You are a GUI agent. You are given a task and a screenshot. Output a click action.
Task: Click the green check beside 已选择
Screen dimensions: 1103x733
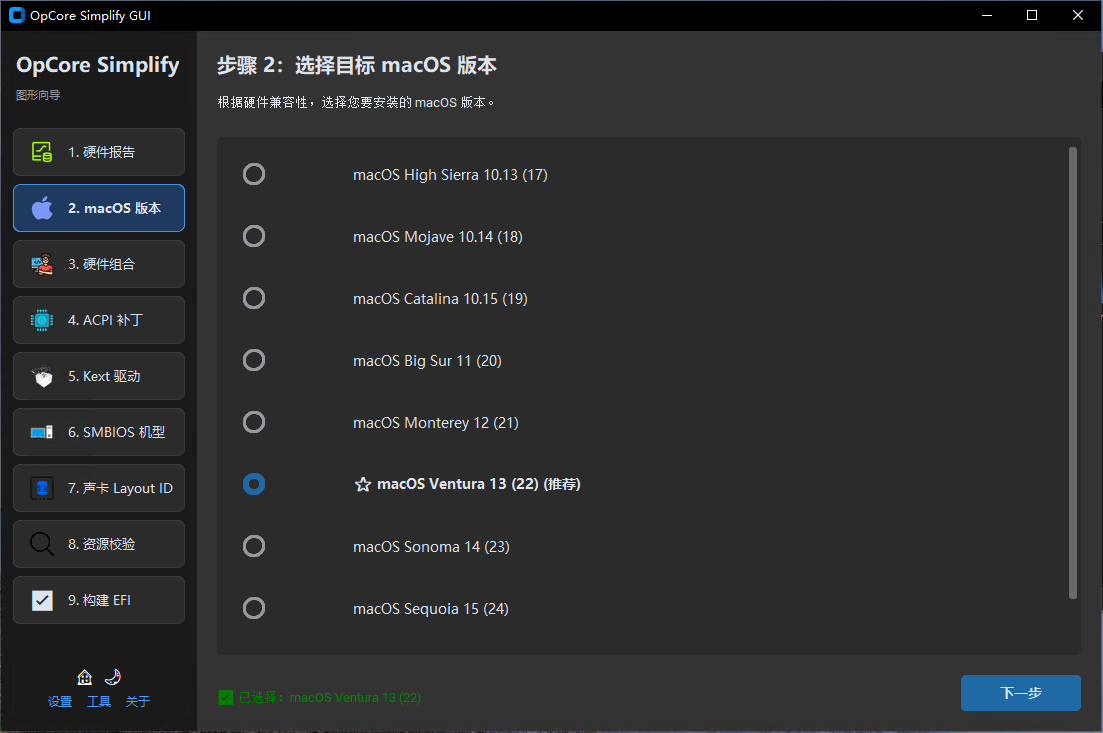click(x=226, y=697)
